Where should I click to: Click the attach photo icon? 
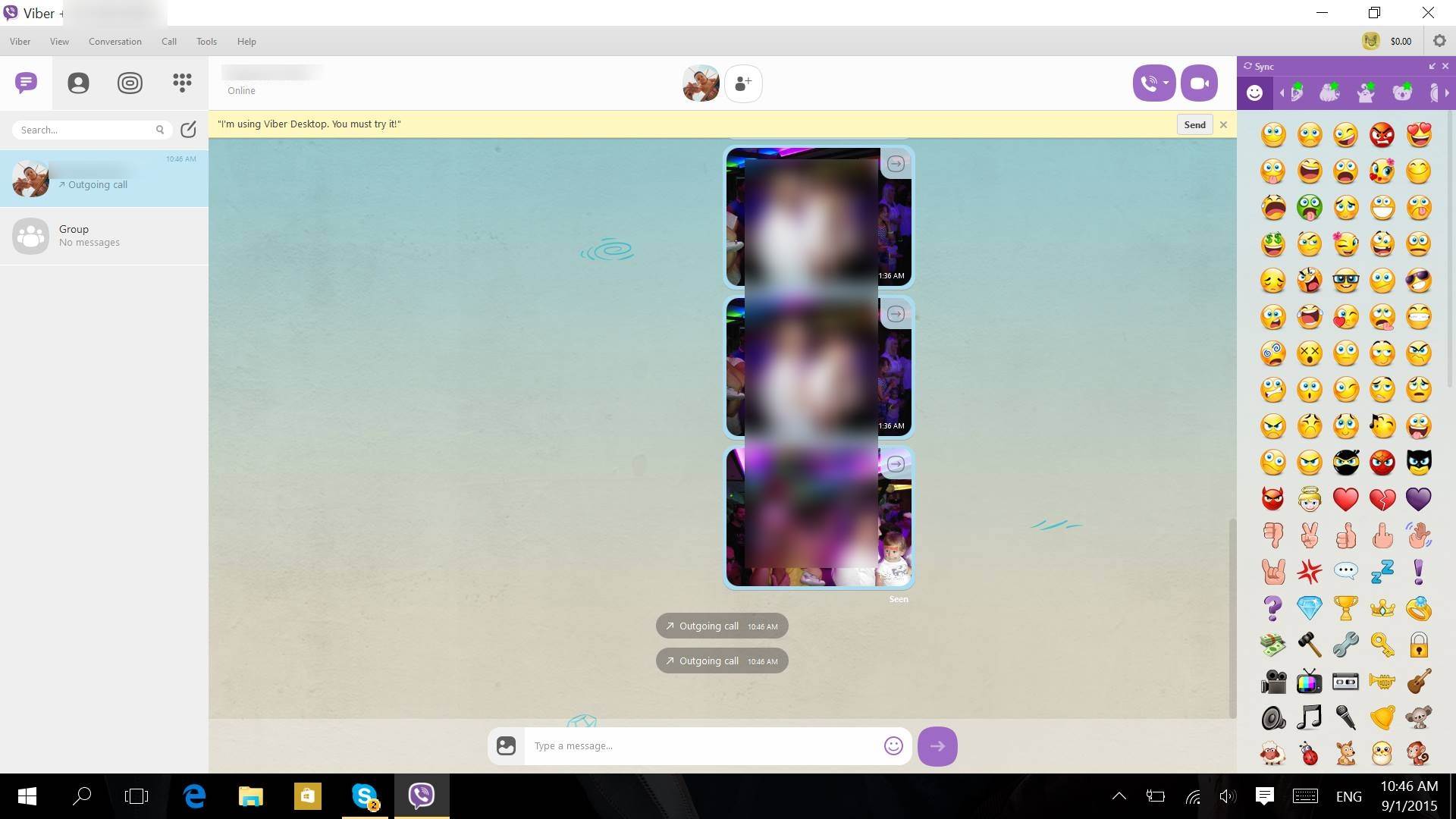click(506, 746)
